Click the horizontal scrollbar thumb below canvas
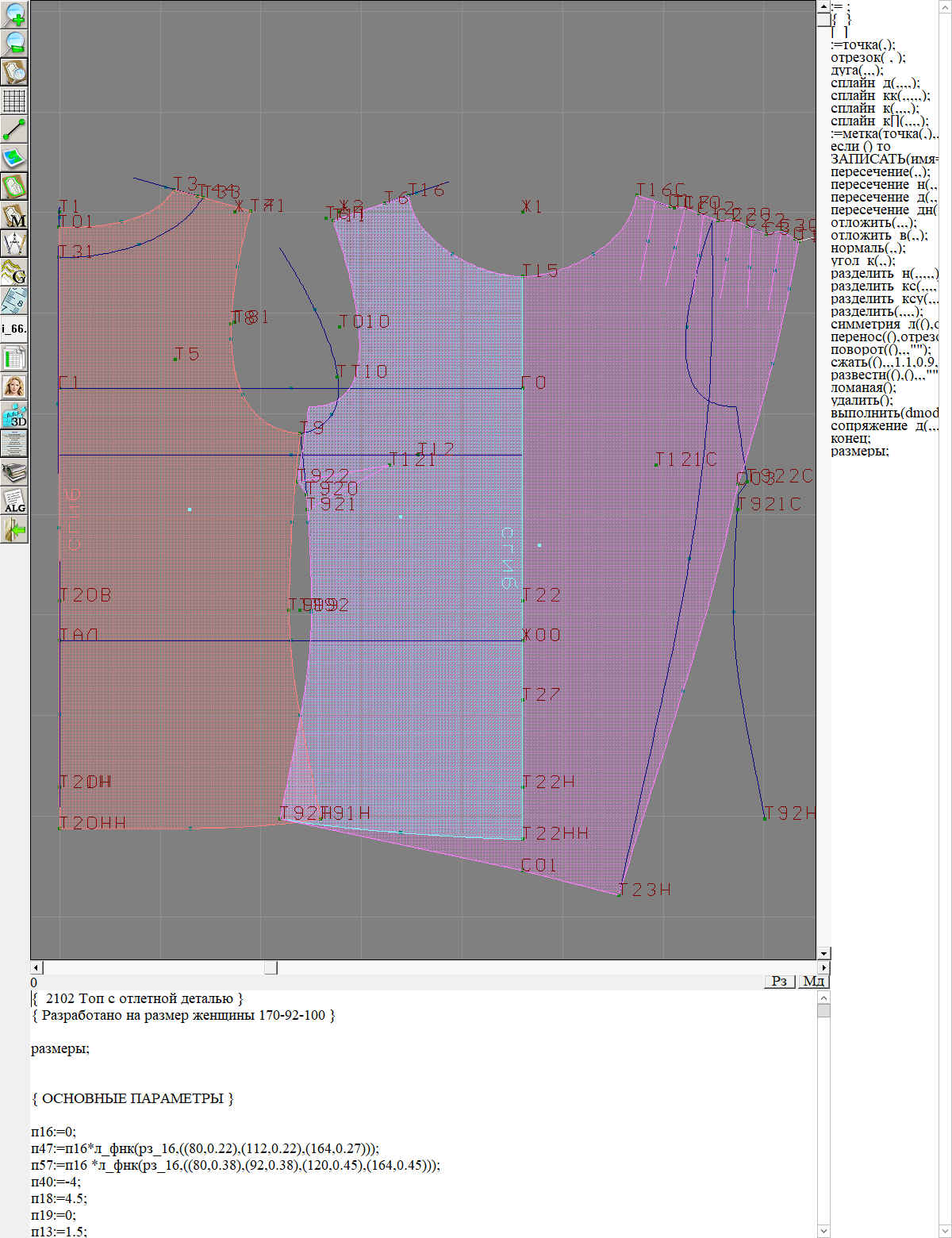The height and width of the screenshot is (1238, 952). [271, 967]
